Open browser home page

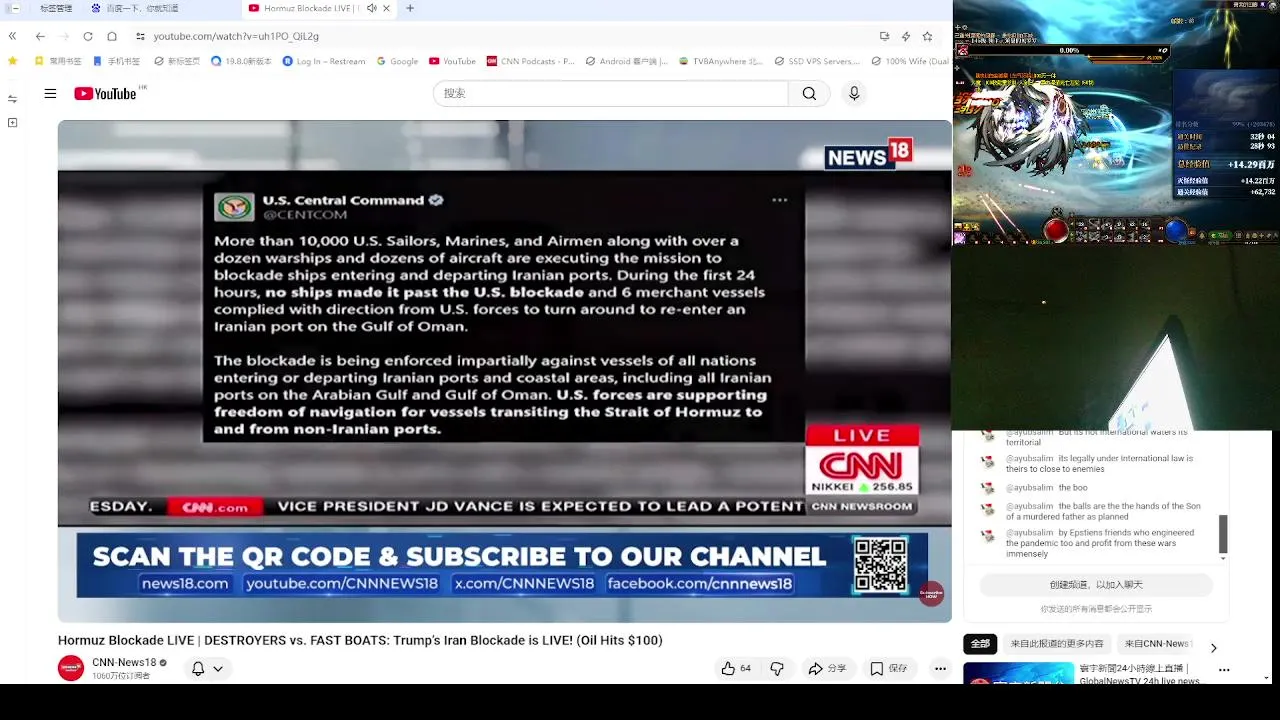(x=112, y=36)
